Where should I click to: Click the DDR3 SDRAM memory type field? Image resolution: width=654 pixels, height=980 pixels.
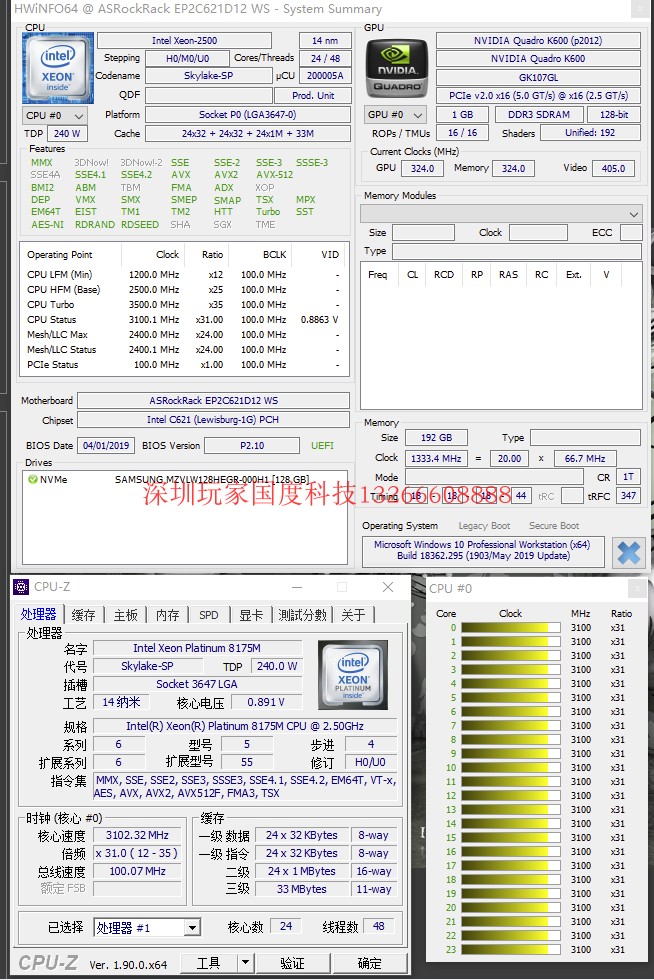click(x=538, y=115)
